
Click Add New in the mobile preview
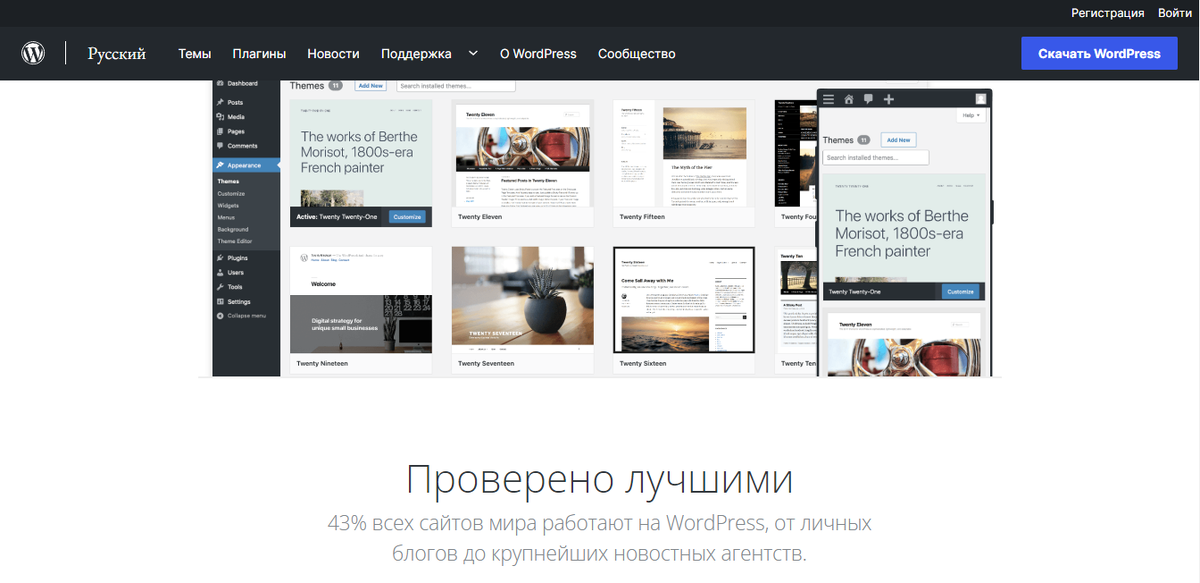(898, 140)
